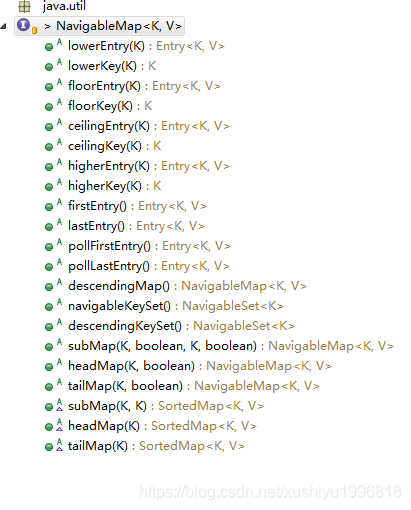Select the descendingMap() method
Screen dimensions: 411x510
[187, 286]
